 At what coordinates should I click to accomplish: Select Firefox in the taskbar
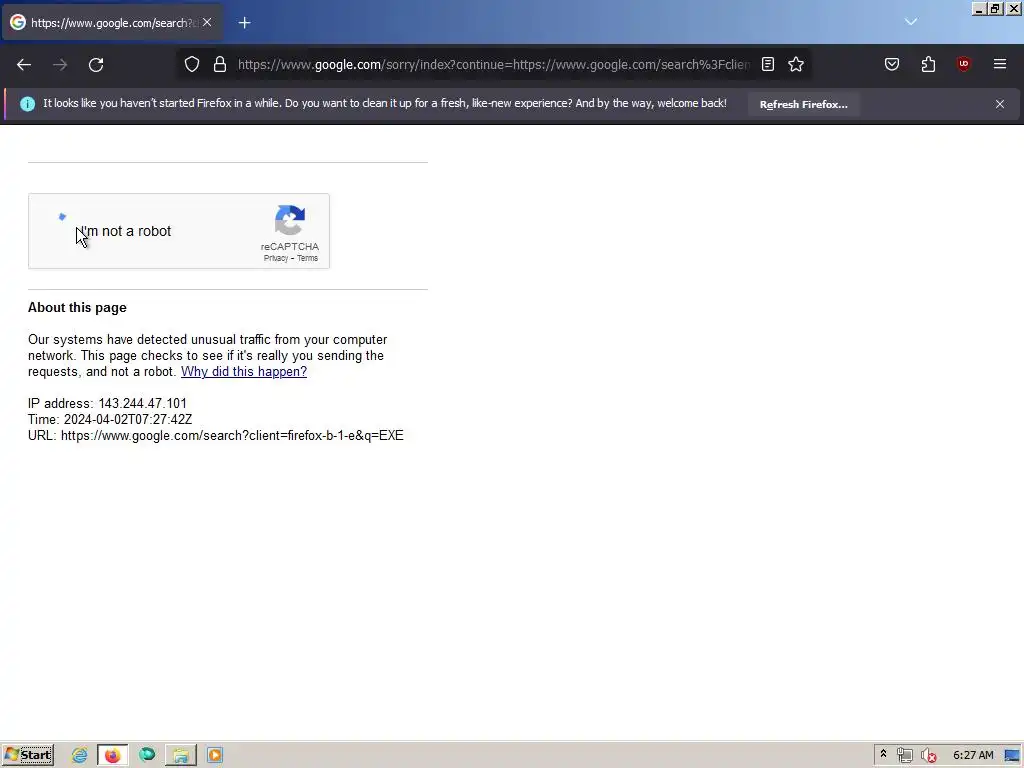tap(112, 756)
